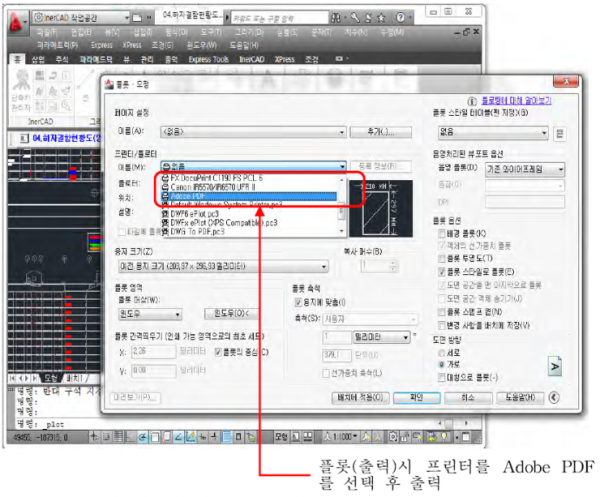
Task: Open plot style table dropdown
Action: coord(493,132)
